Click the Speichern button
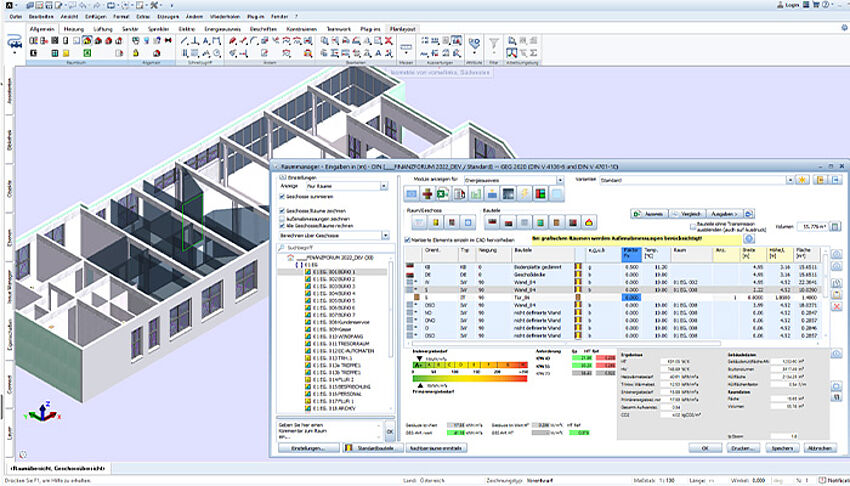This screenshot has width=850, height=486. (781, 448)
